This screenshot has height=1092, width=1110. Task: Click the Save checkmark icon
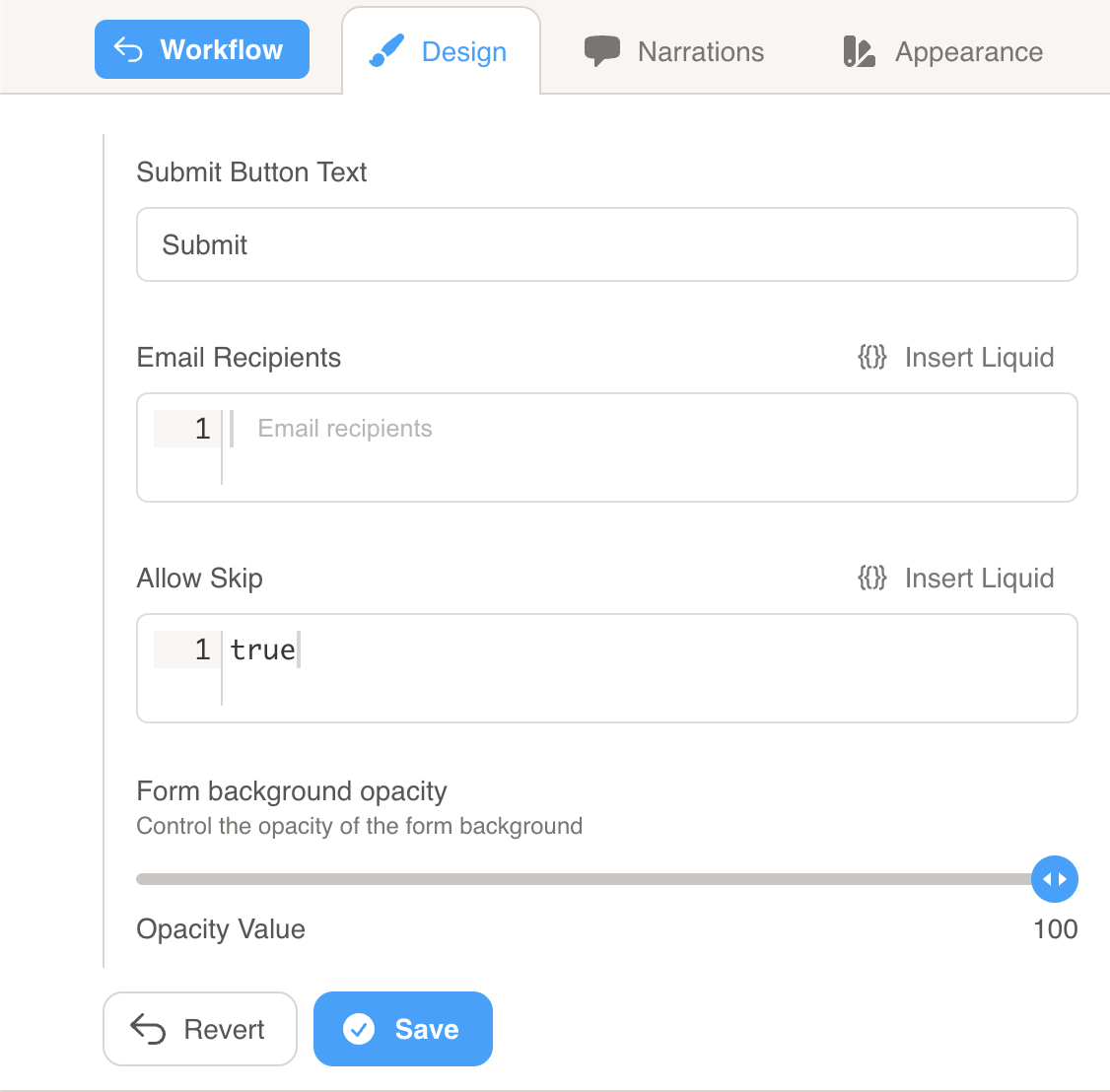pyautogui.click(x=359, y=1029)
